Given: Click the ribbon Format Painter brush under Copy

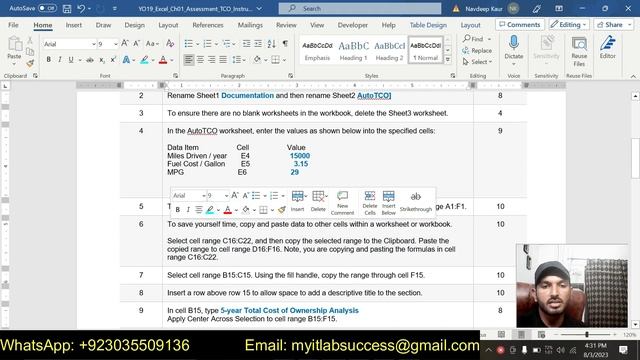Looking at the screenshot, I should pyautogui.click(x=30, y=63).
